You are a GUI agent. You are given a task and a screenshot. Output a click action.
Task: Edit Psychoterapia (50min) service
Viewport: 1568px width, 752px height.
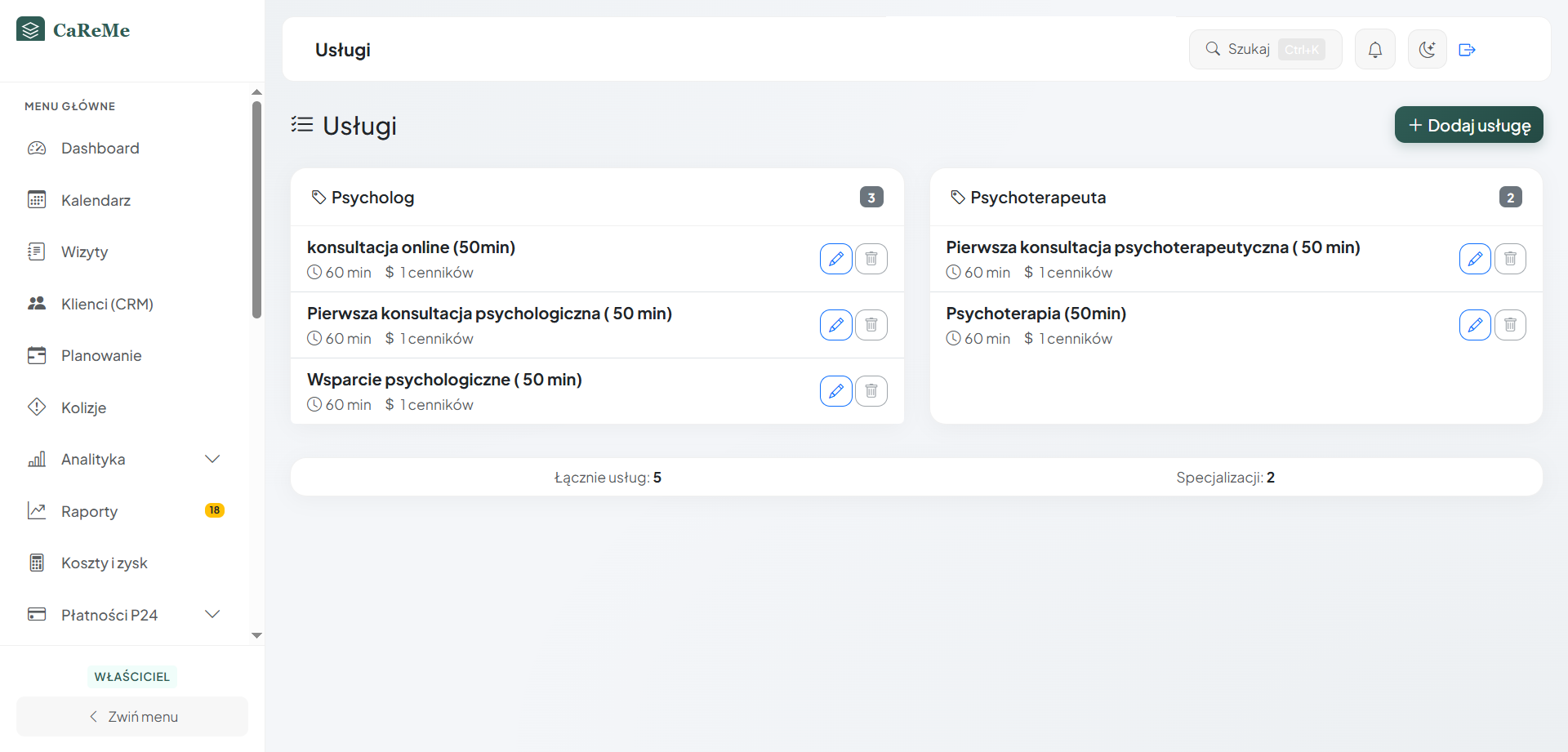(x=1475, y=325)
